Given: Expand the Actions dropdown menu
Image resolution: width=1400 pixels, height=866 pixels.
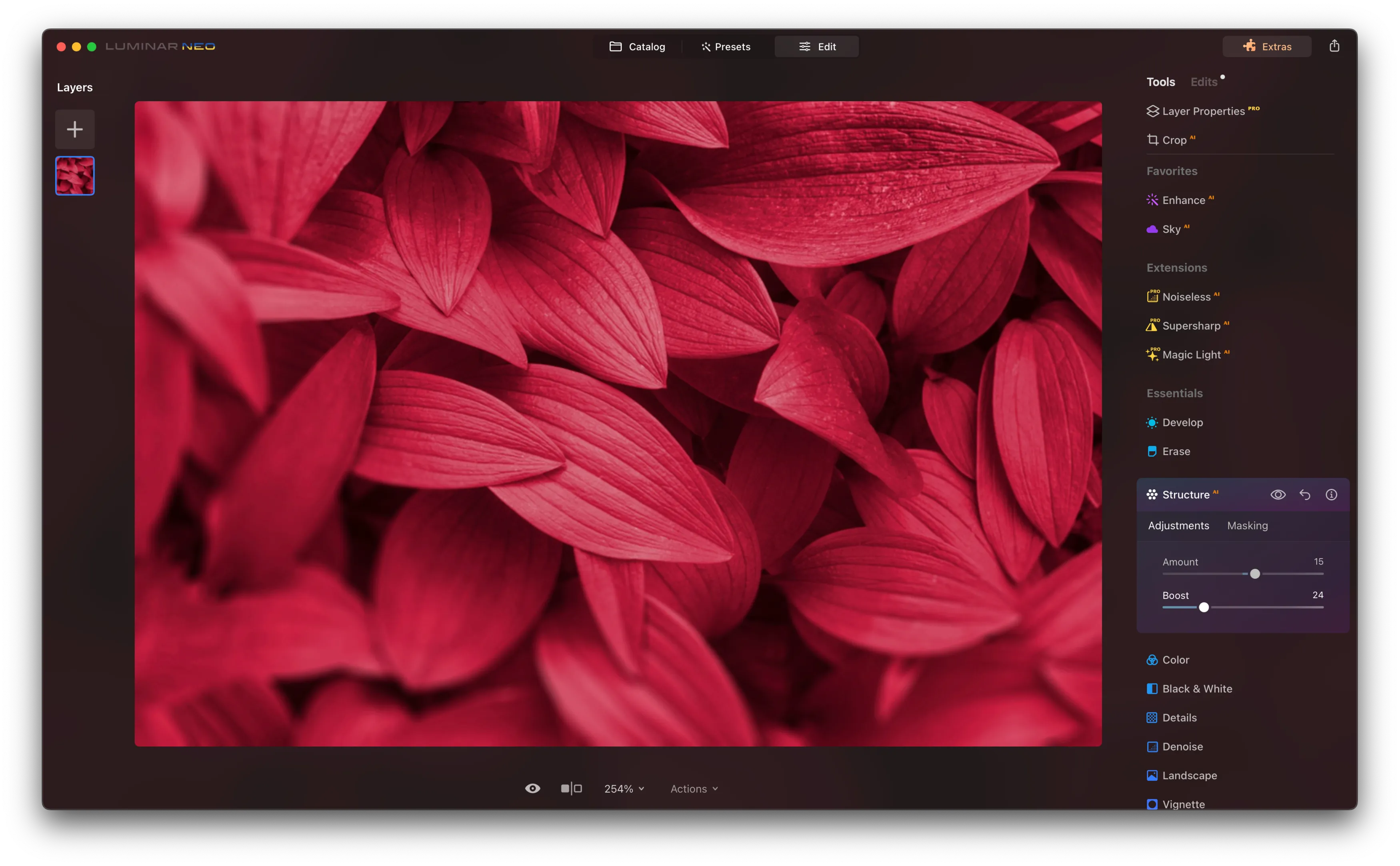Looking at the screenshot, I should (694, 789).
